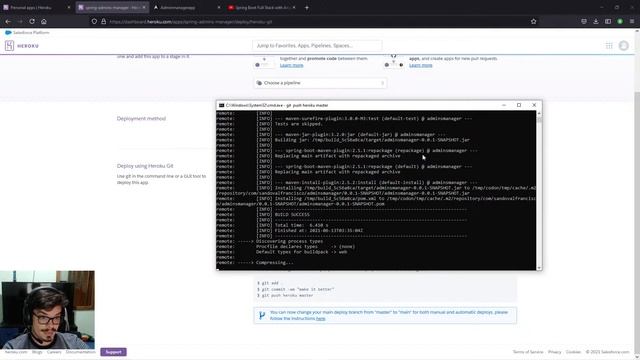This screenshot has height=360, width=640.
Task: Click the purple Support button
Action: pos(113,352)
